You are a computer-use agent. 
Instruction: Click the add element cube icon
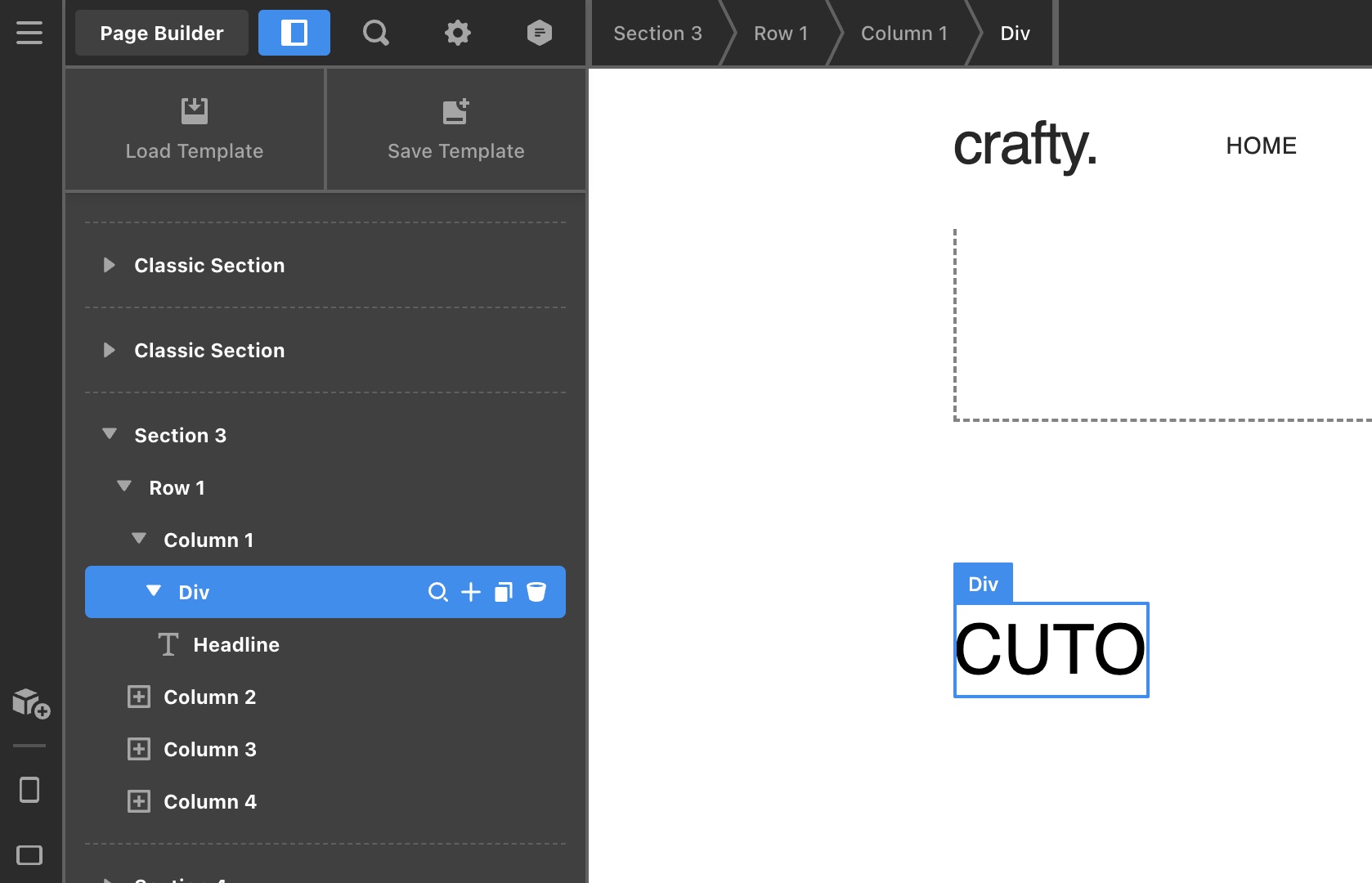[31, 703]
